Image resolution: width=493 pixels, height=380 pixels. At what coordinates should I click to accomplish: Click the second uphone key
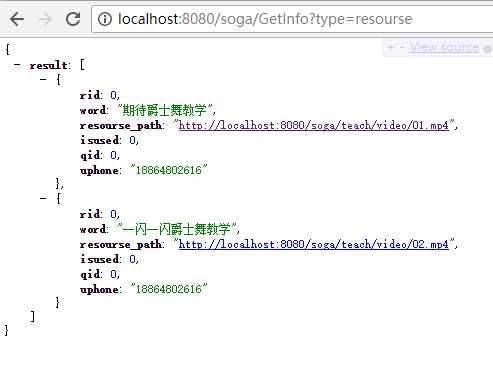click(99, 289)
